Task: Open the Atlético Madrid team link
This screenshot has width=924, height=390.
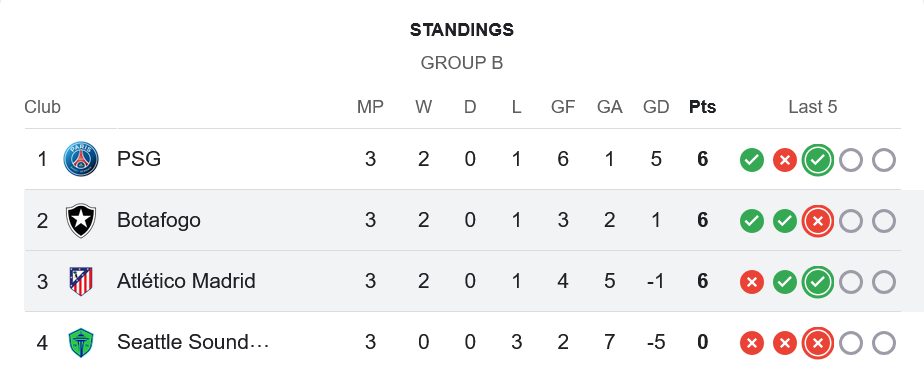Action: 186,282
